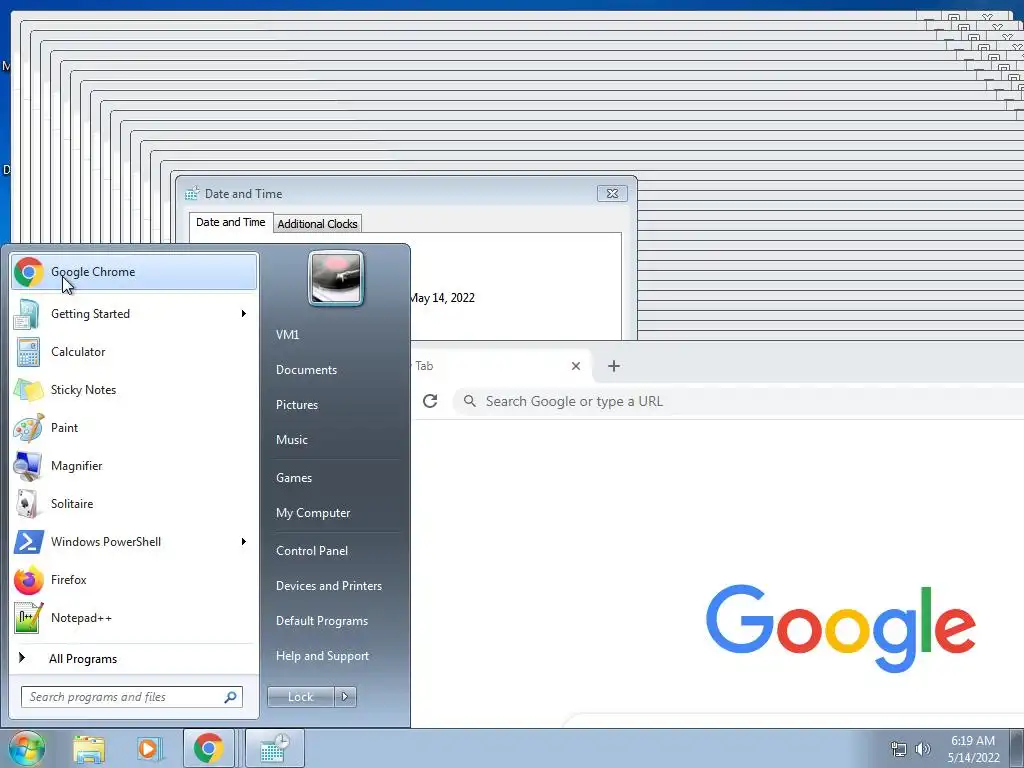Close the Date and Time dialog
Viewport: 1024px width, 768px height.
[x=612, y=193]
